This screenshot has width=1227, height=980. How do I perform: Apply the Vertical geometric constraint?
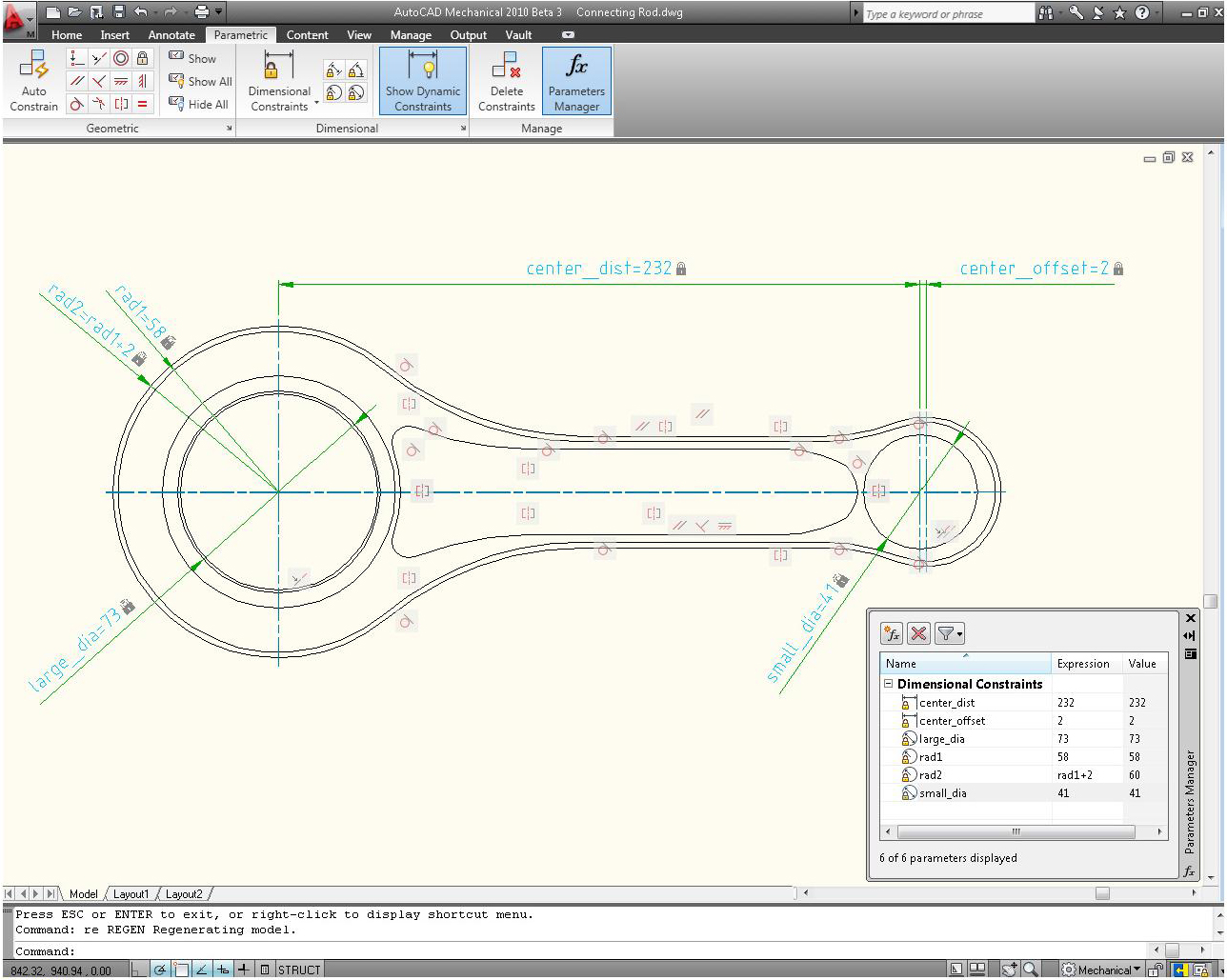[142, 81]
